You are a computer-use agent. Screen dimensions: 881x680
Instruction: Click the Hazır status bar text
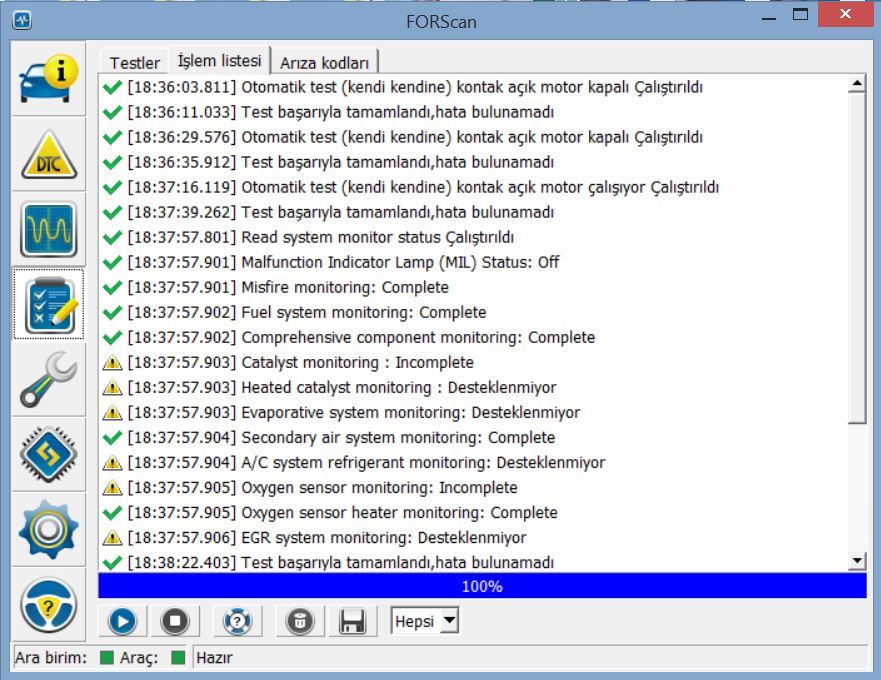[x=214, y=658]
